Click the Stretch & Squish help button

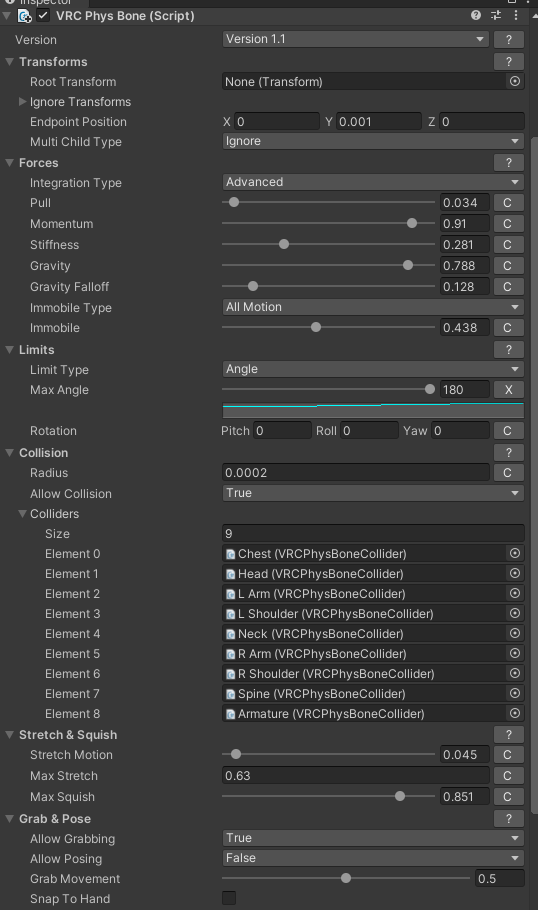point(509,734)
